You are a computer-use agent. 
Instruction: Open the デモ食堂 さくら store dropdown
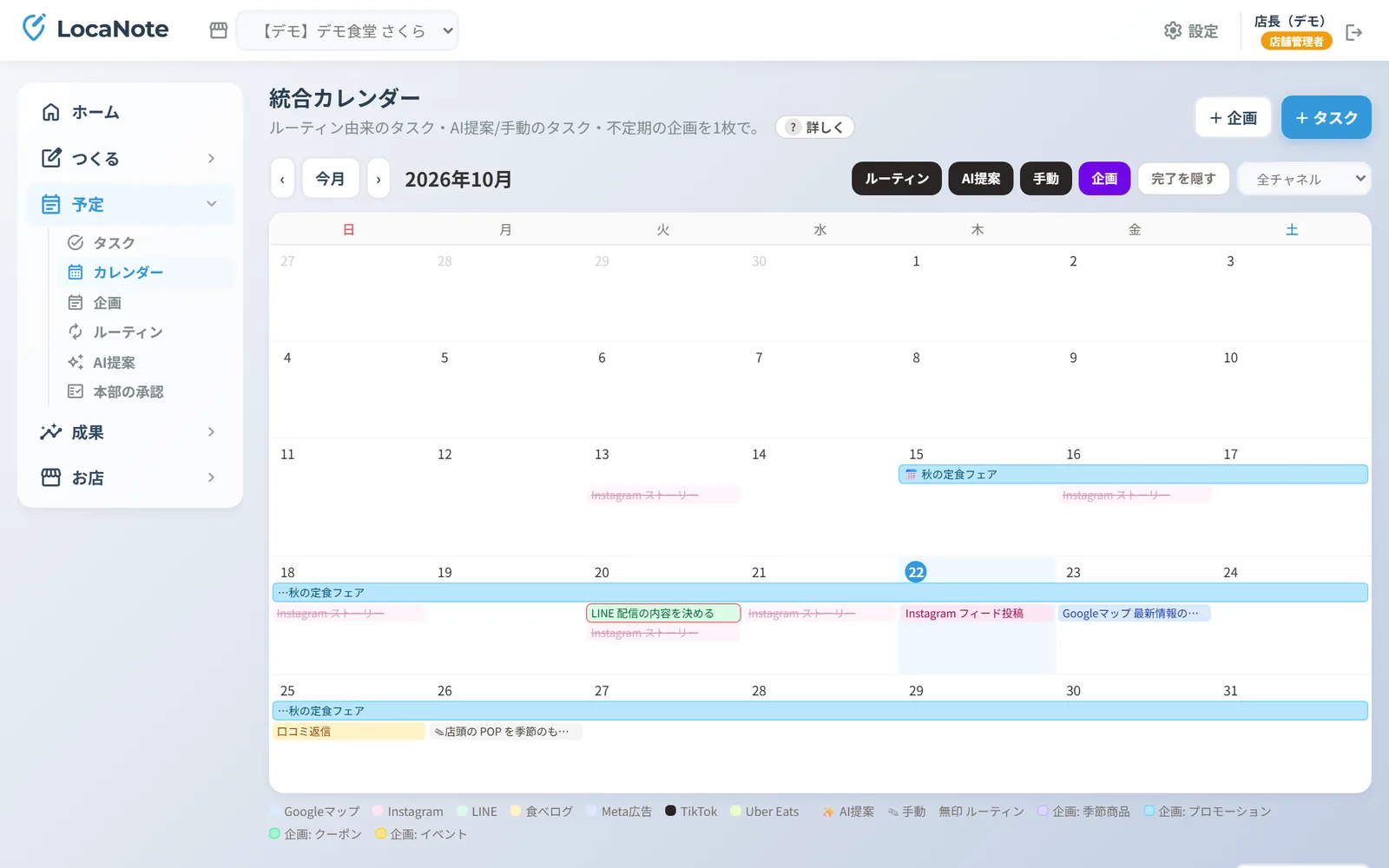(347, 30)
